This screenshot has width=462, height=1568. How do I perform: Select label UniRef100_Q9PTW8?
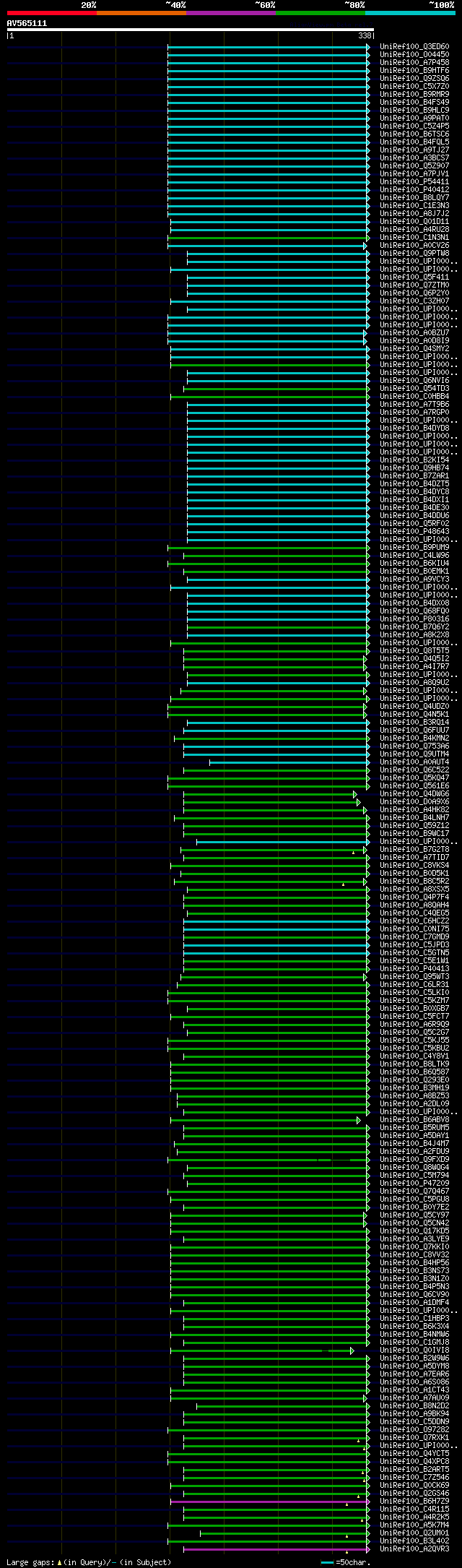tap(414, 254)
